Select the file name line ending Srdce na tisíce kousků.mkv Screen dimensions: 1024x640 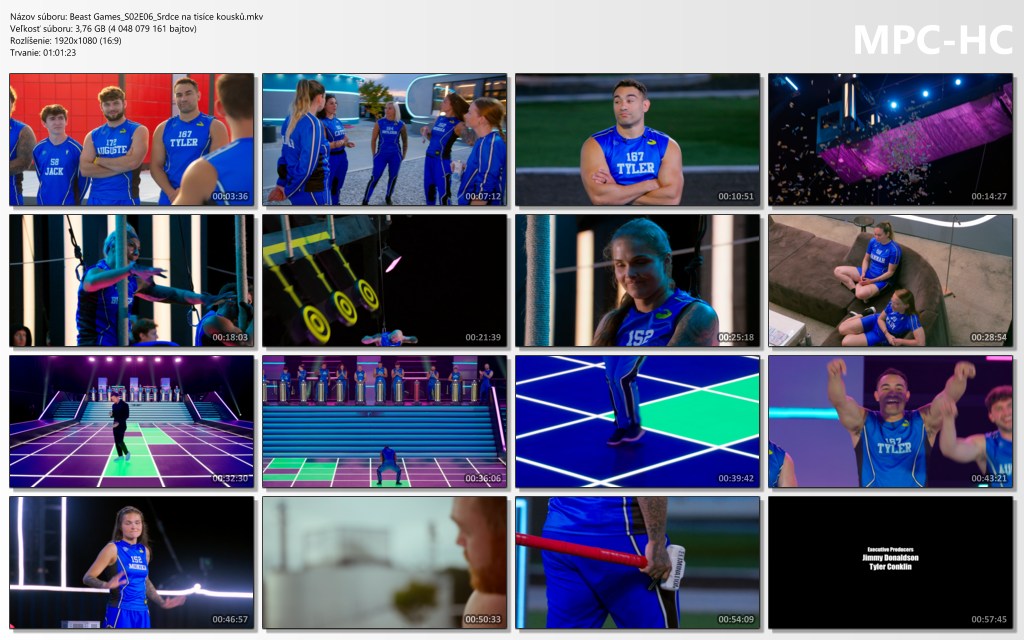(136, 16)
